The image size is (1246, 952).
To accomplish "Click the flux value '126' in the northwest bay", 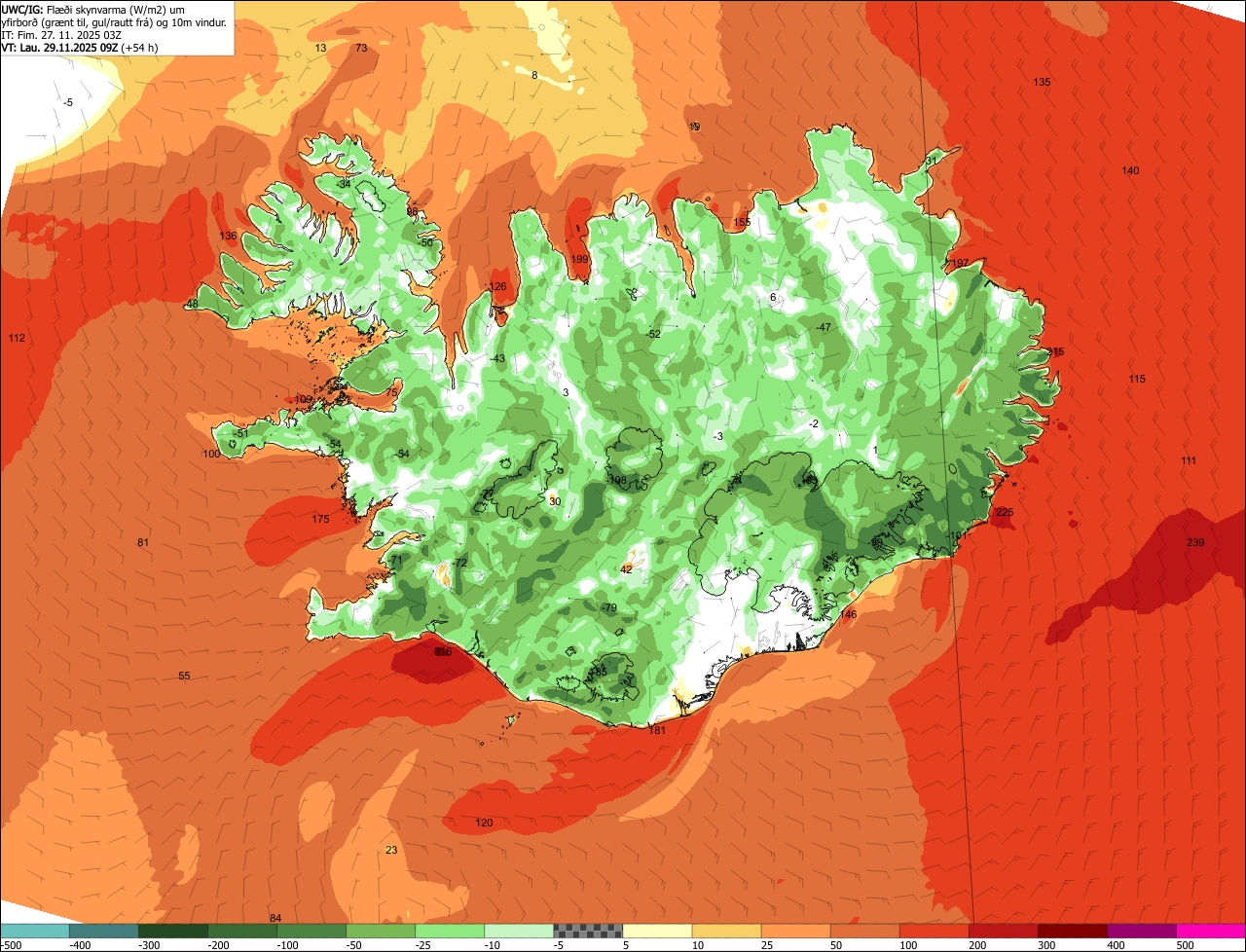I will pos(498,286).
